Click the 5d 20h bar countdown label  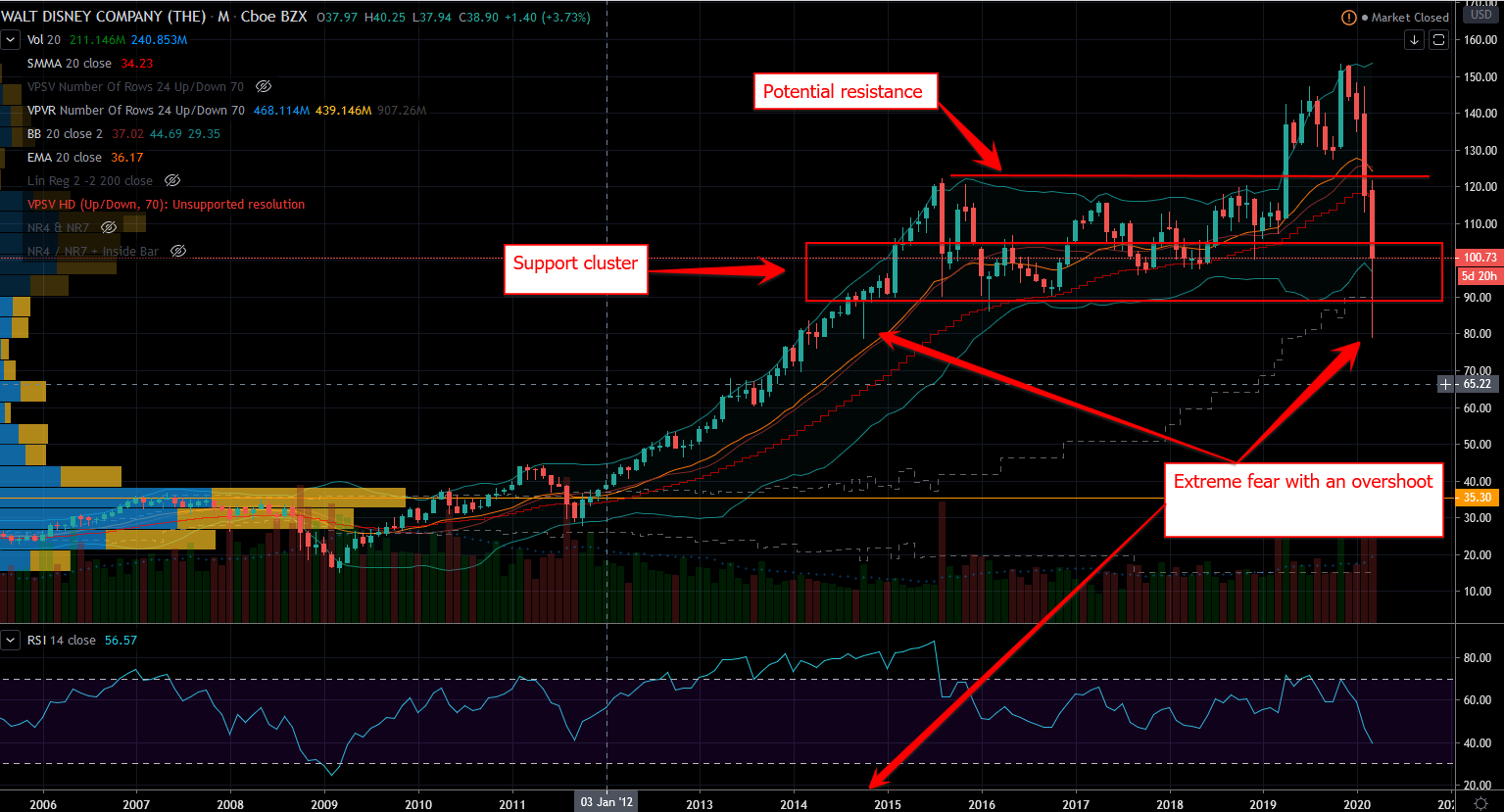click(1480, 276)
